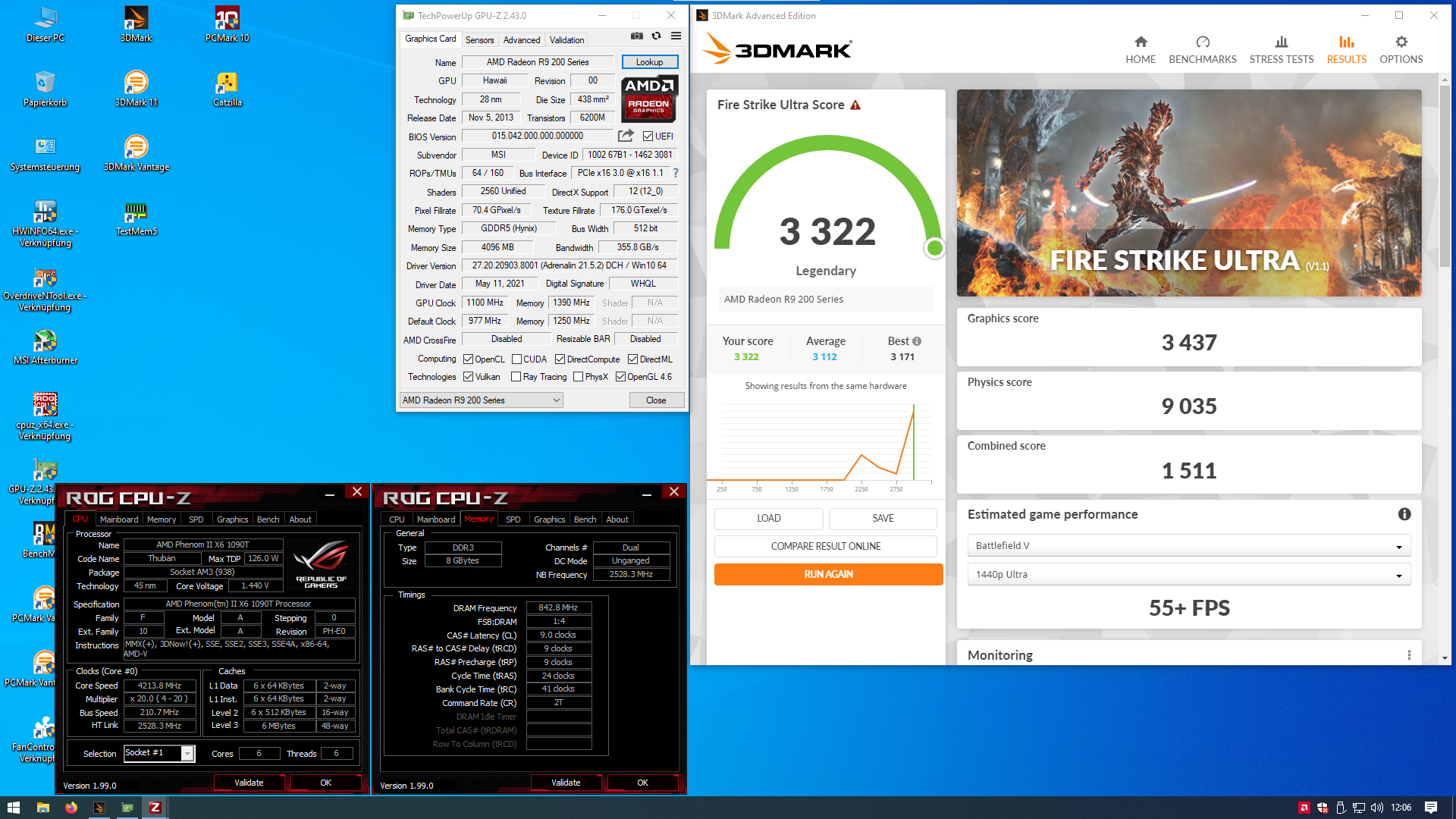1456x819 pixels.
Task: Open Mainboard tab in left CPU-Z window
Action: 119,519
